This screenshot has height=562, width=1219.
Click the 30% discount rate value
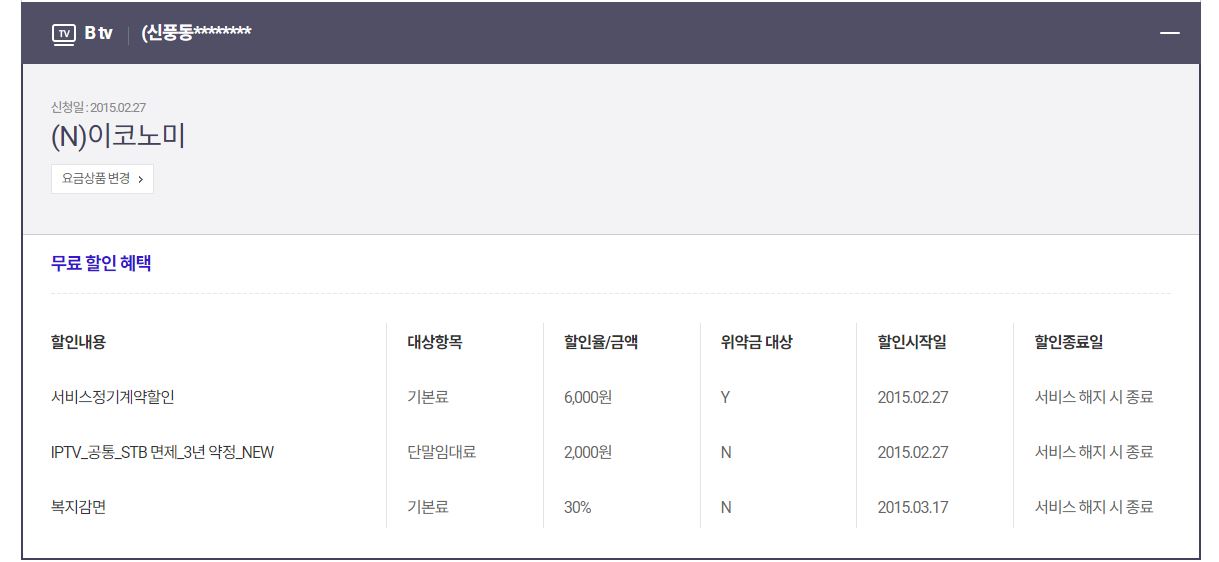[577, 507]
